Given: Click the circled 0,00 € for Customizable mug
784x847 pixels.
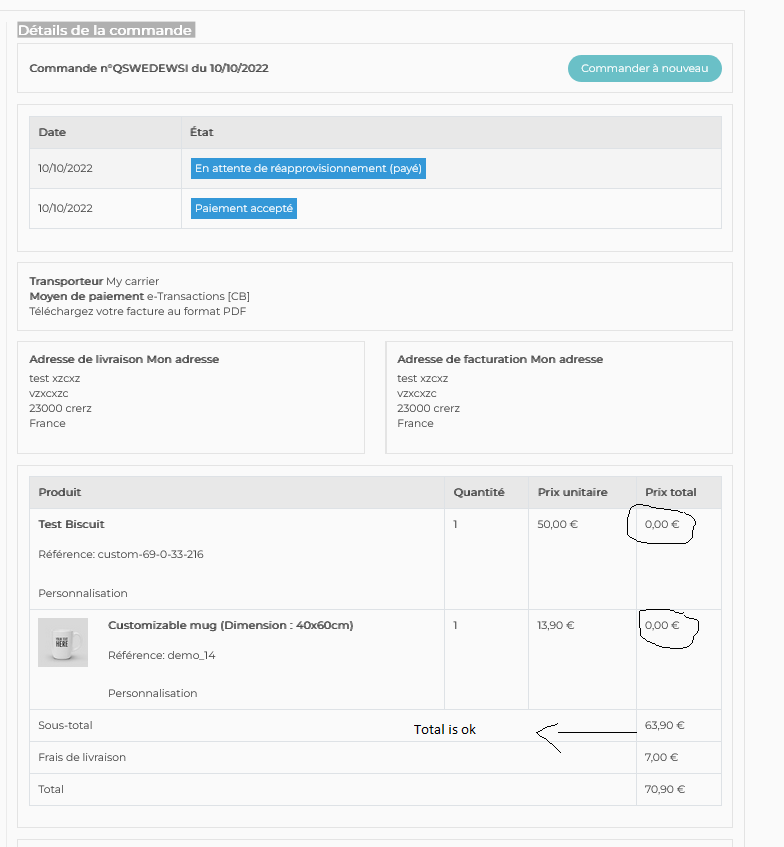Looking at the screenshot, I should coord(662,625).
